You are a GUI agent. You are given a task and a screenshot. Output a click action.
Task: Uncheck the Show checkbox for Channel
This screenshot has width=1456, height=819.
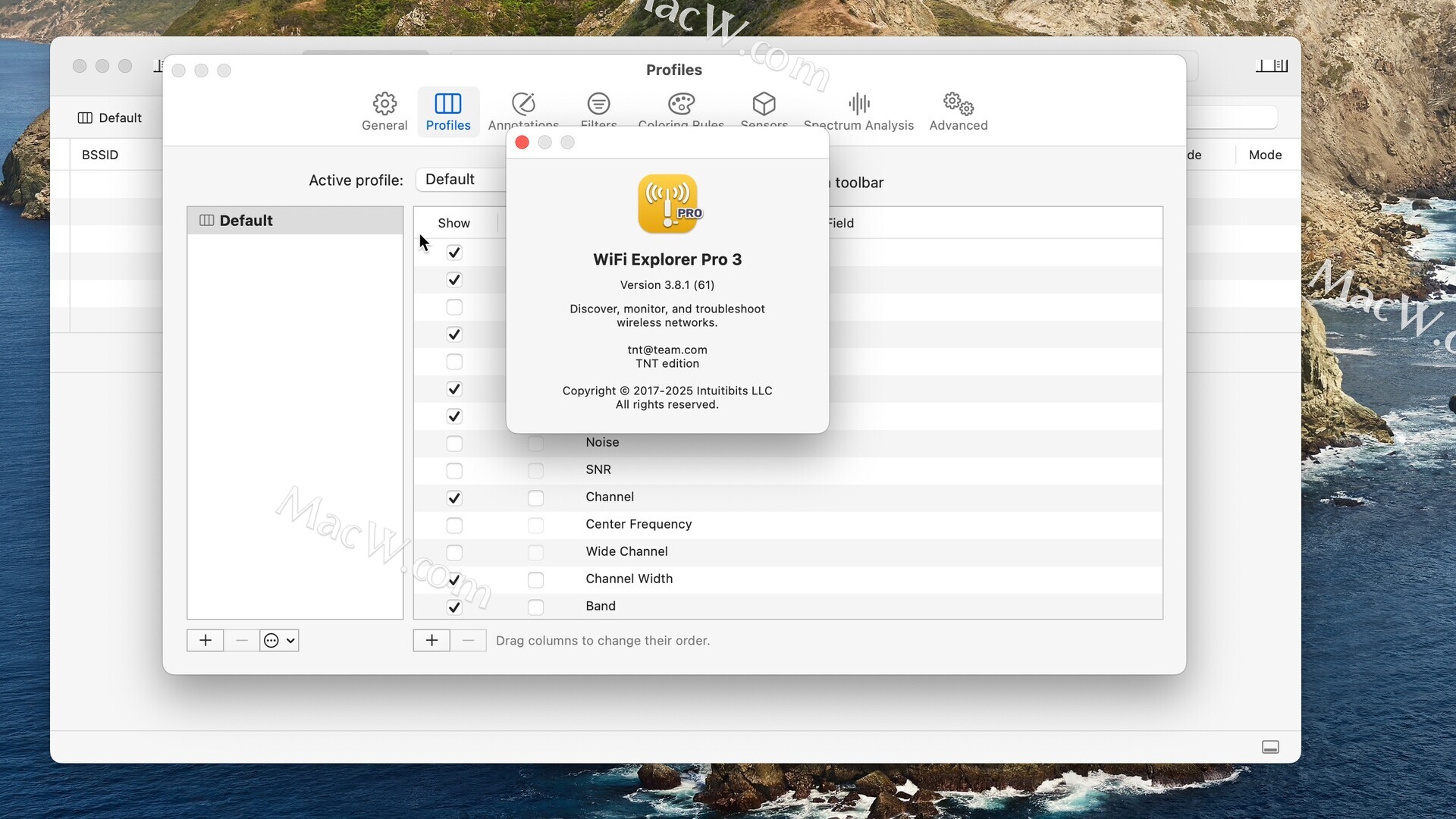click(x=454, y=498)
